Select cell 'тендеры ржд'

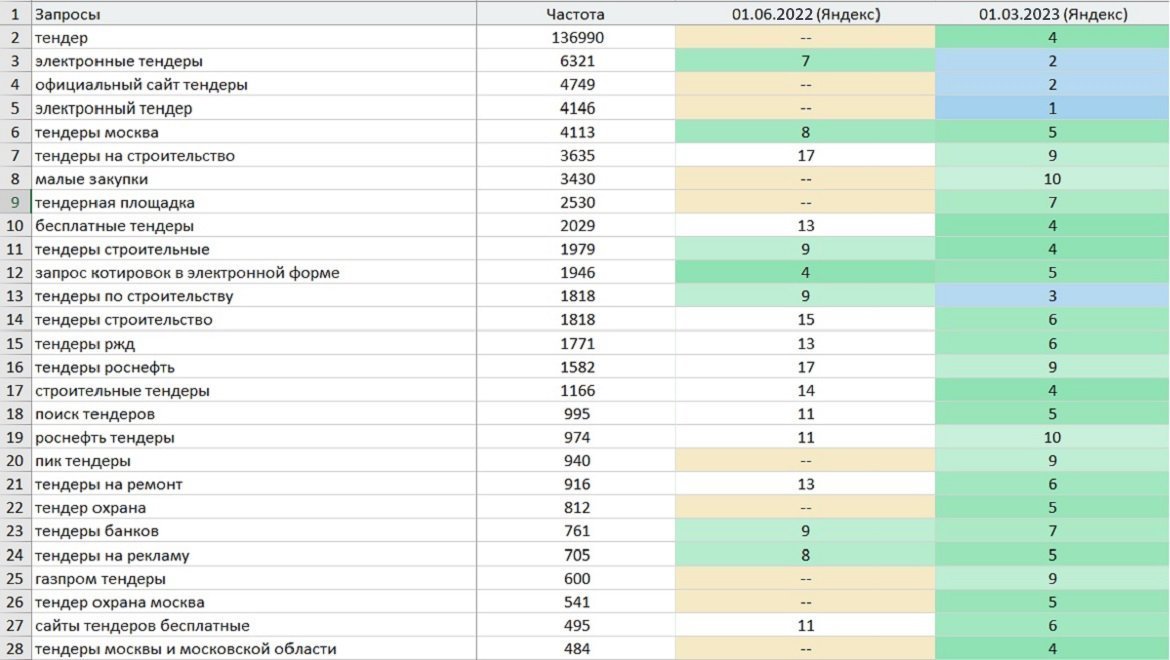[254, 343]
